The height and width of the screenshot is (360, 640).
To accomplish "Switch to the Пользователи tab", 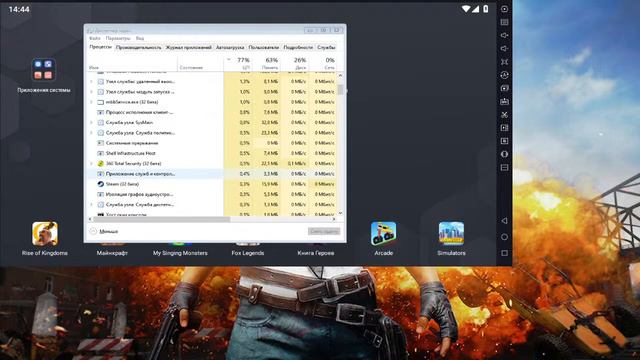I will click(x=264, y=47).
